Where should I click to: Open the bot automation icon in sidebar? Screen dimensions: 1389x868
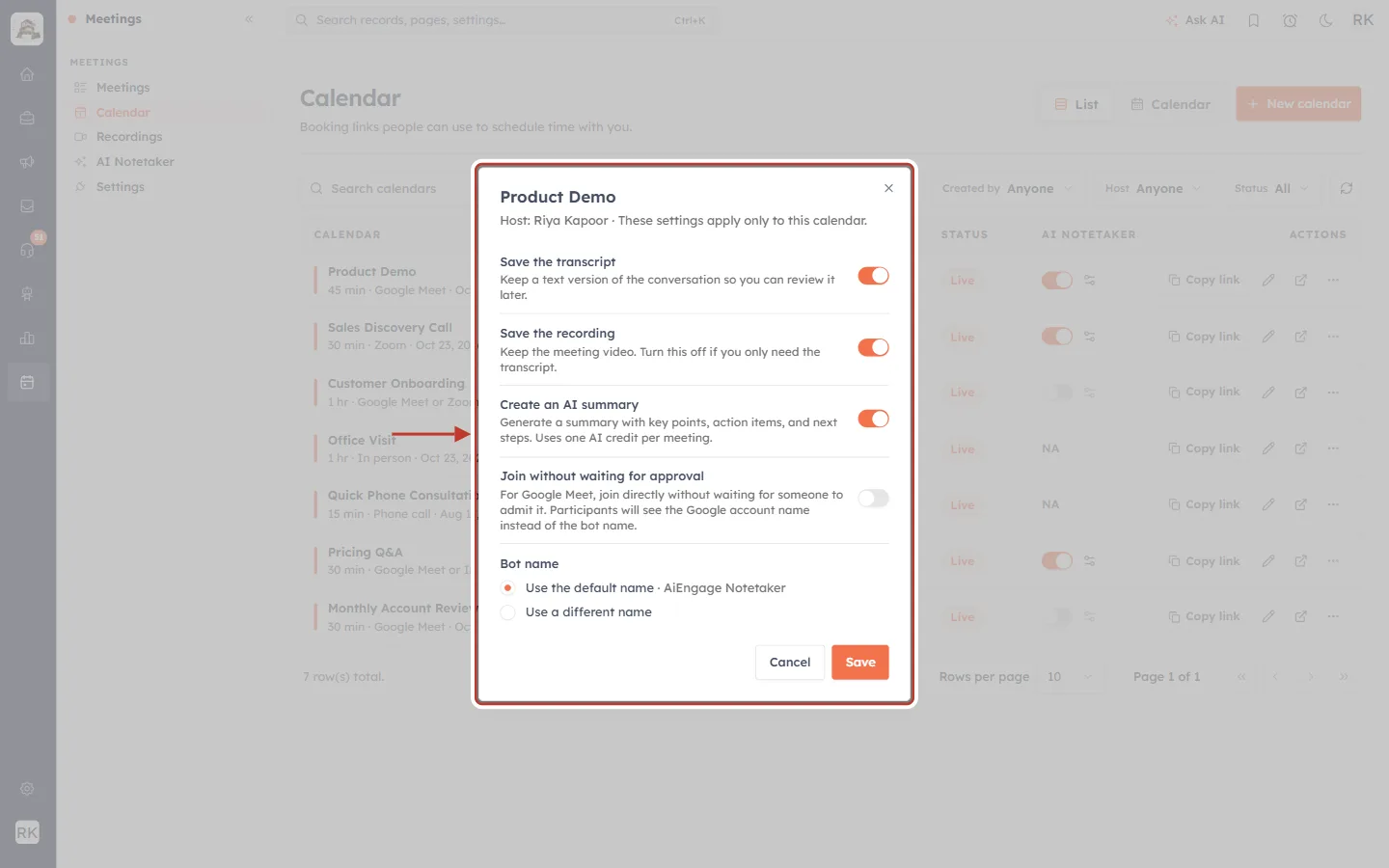click(x=27, y=294)
